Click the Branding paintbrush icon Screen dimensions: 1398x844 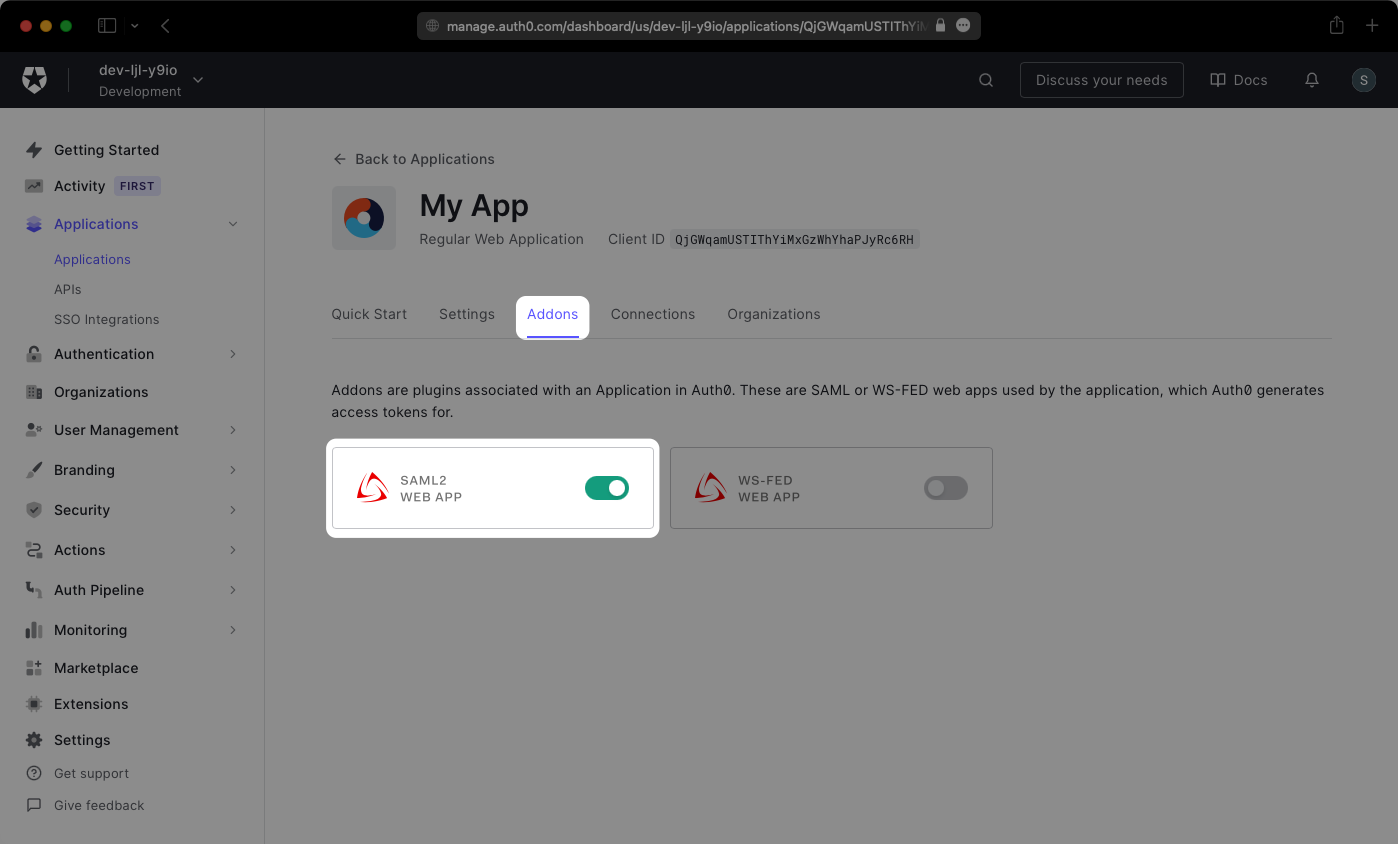coord(36,470)
